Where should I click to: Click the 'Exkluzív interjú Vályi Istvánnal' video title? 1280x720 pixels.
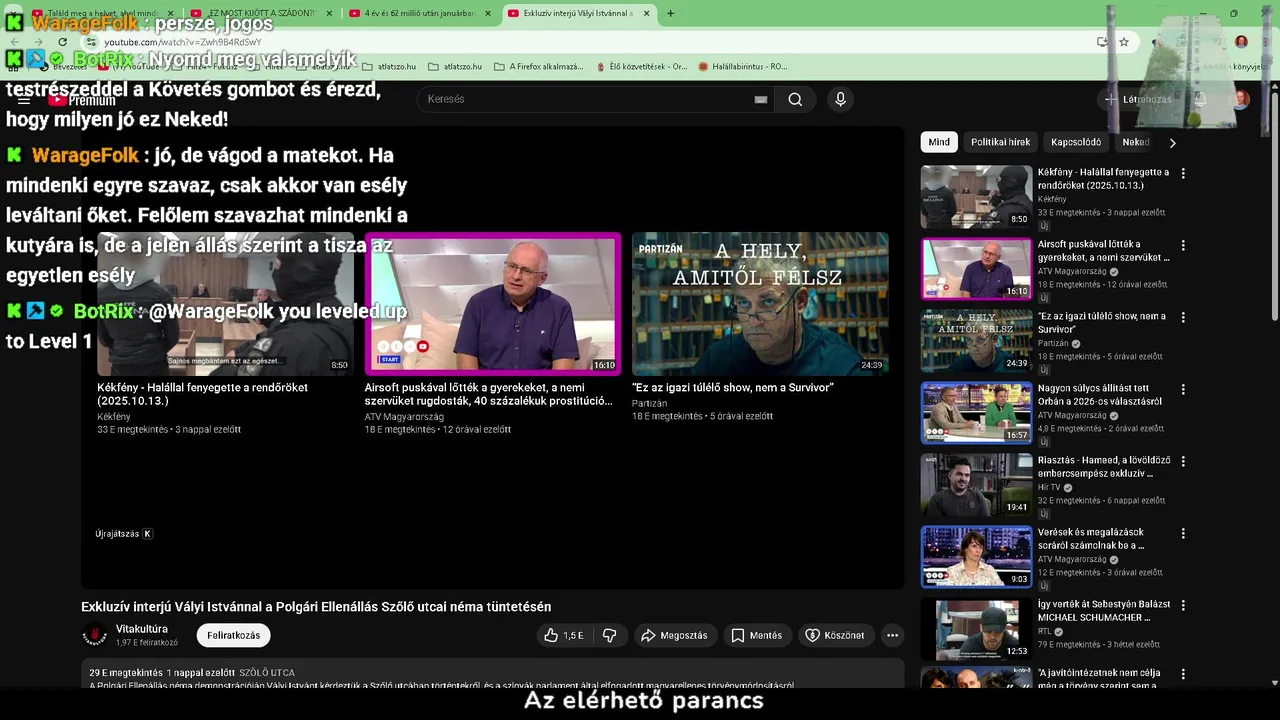(316, 607)
